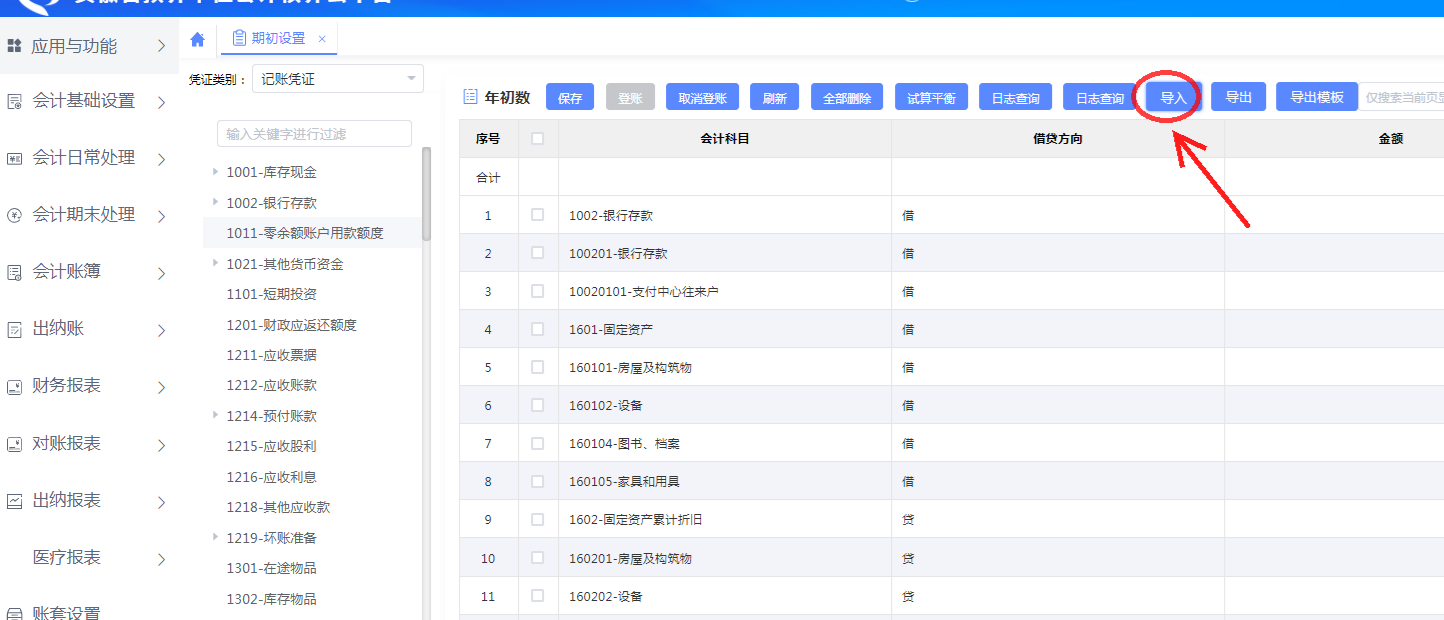Click the 试算平衡 button
1444x620 pixels.
[930, 98]
